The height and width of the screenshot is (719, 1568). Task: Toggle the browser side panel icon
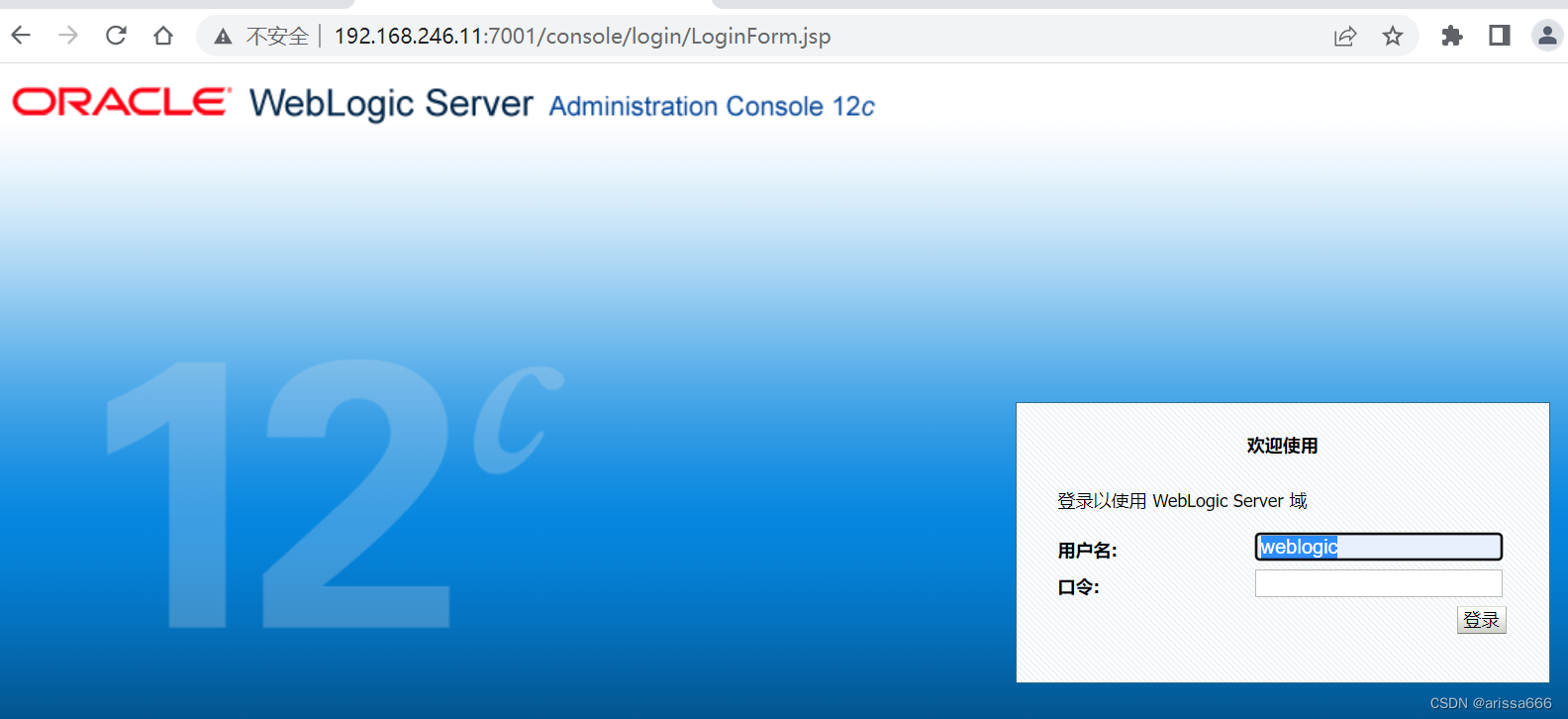pos(1500,37)
